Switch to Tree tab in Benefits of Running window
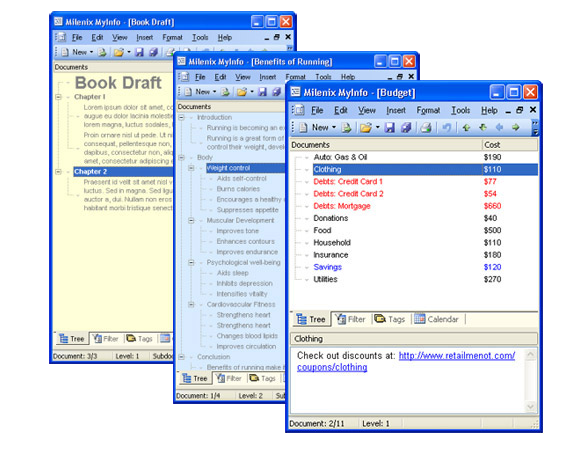 click(x=195, y=378)
